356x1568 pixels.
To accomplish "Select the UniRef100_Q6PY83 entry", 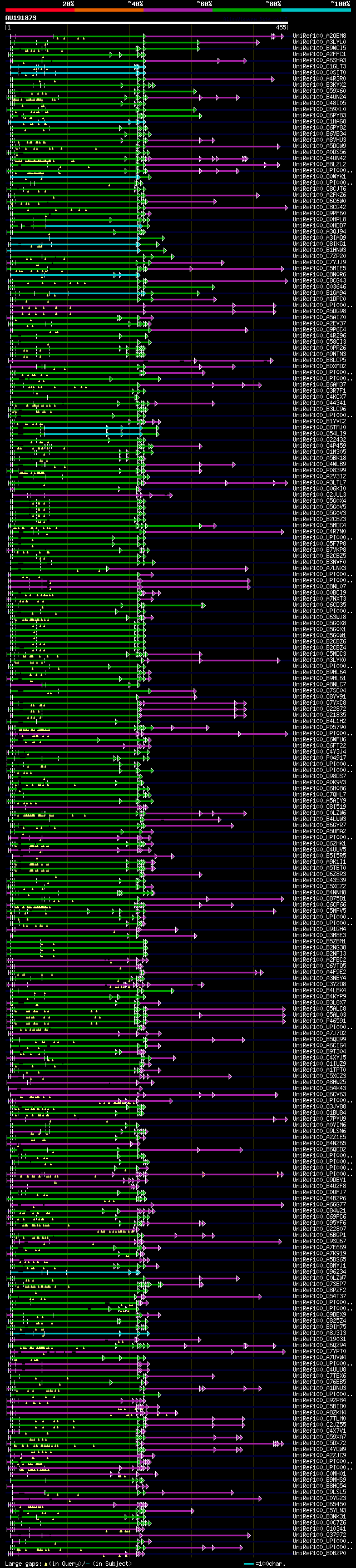I will [319, 115].
